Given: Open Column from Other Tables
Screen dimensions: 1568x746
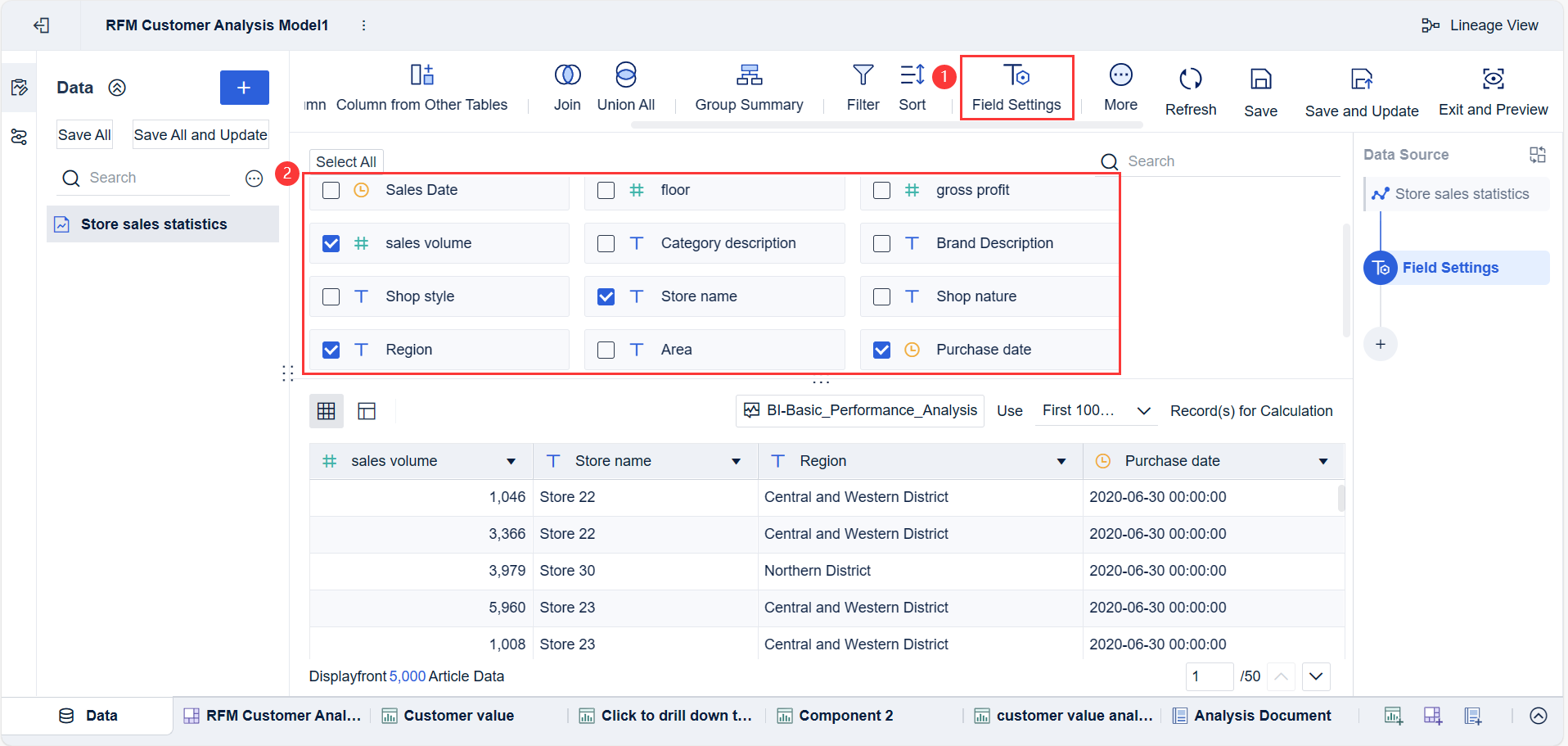Looking at the screenshot, I should coord(422,88).
